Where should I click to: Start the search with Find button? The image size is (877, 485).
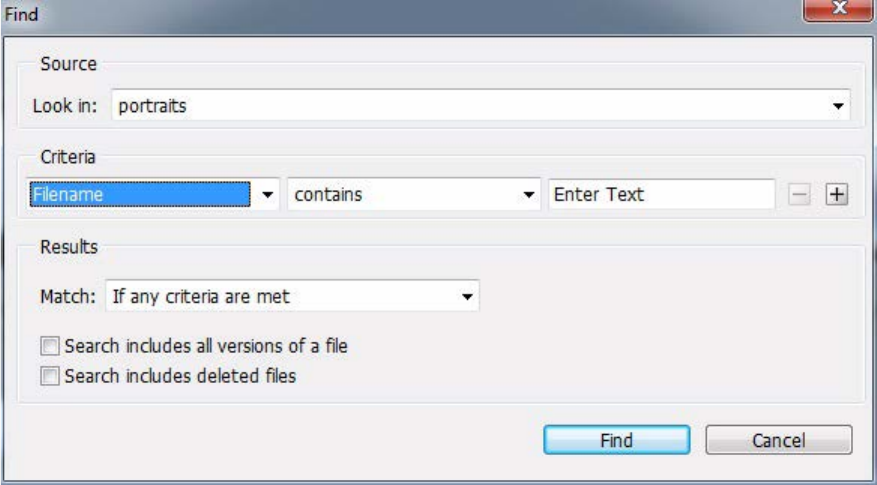(x=616, y=440)
